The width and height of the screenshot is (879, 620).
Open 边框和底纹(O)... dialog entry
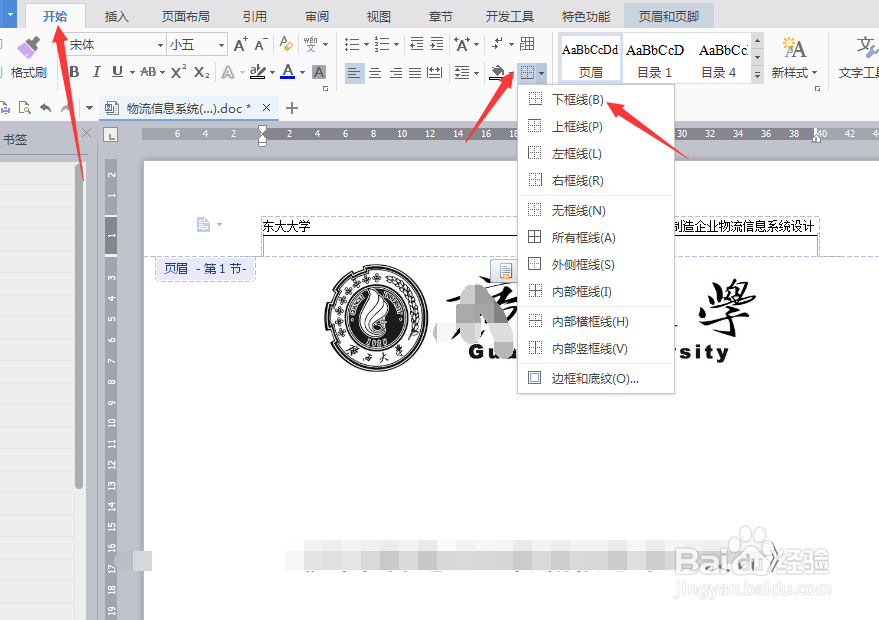[595, 378]
